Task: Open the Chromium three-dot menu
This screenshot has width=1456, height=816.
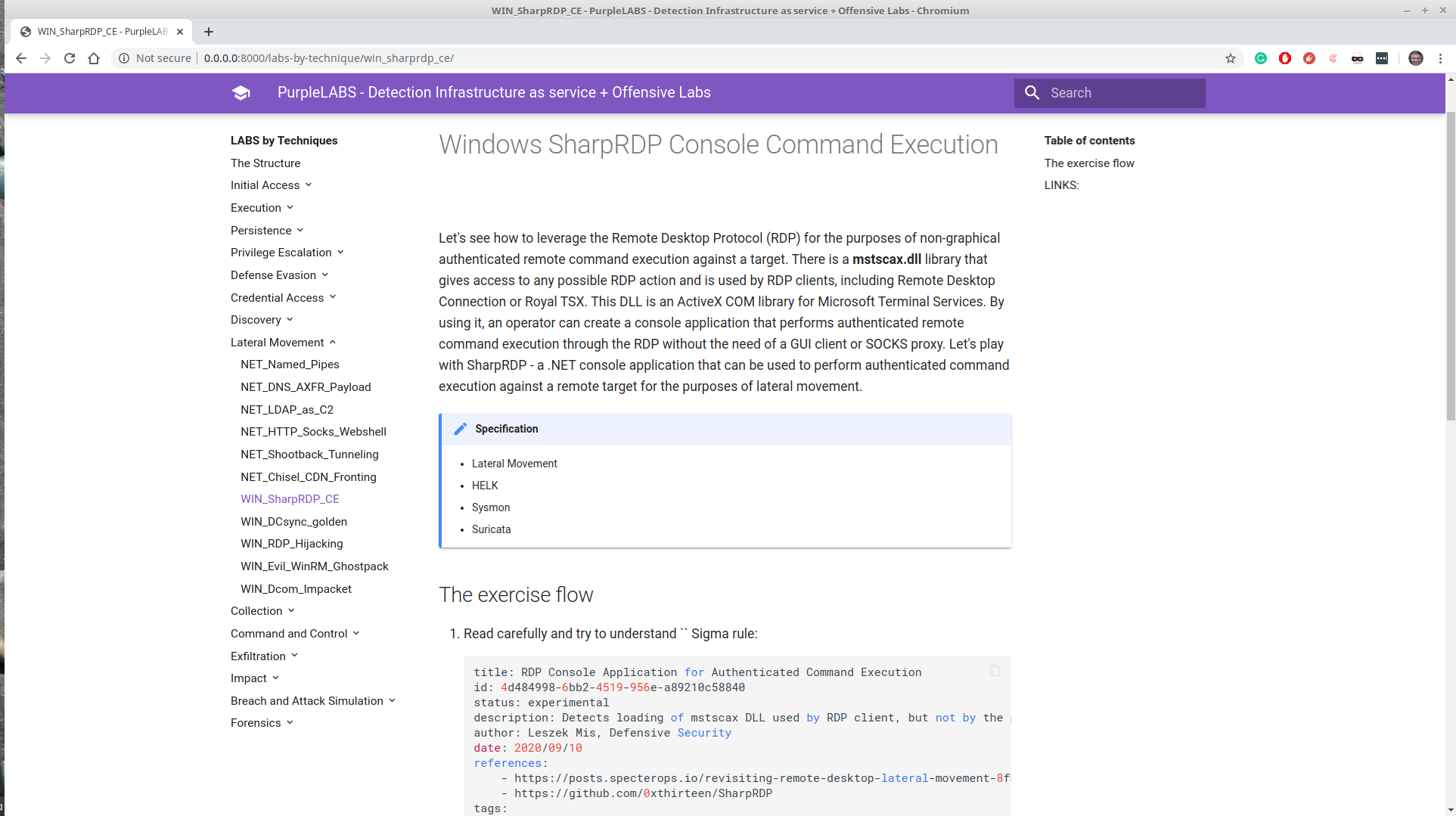Action: click(x=1441, y=58)
